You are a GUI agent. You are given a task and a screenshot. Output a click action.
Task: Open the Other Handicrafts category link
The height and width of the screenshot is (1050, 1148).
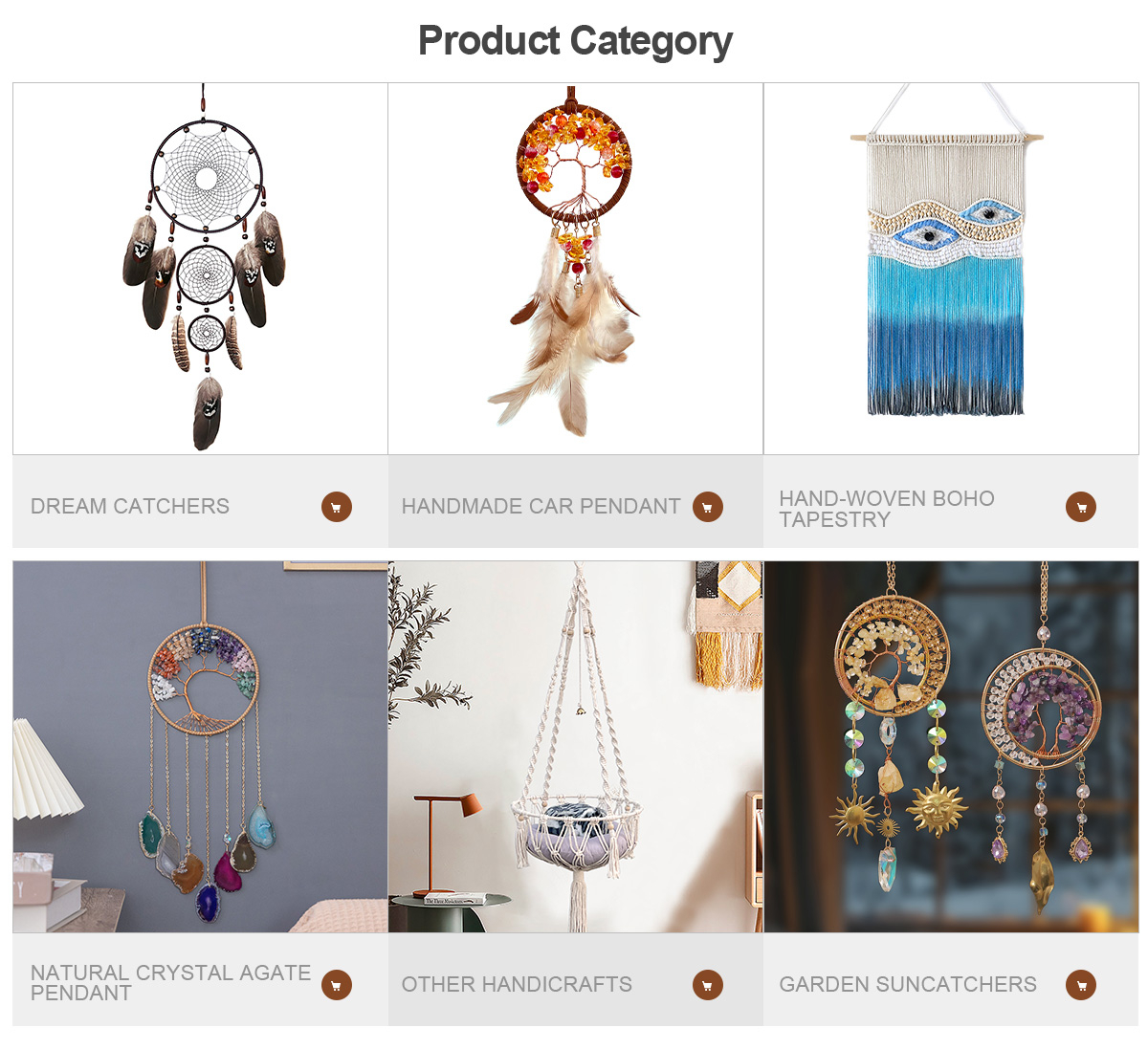pyautogui.click(x=517, y=984)
